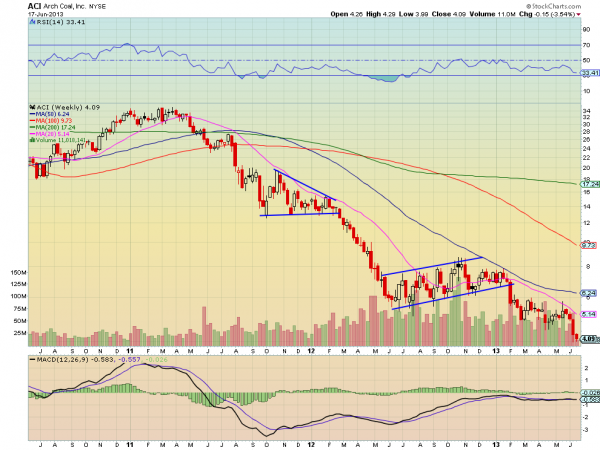The image size is (600, 450).
Task: Click the MA(20) 5.14 legend entry
Action: coord(50,134)
